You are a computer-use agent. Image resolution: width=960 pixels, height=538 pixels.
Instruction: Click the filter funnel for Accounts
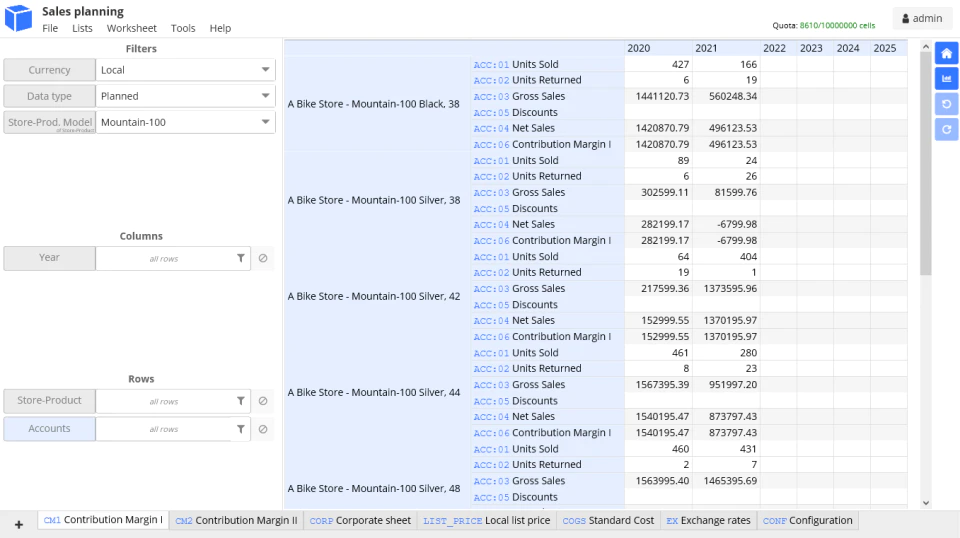(x=241, y=429)
